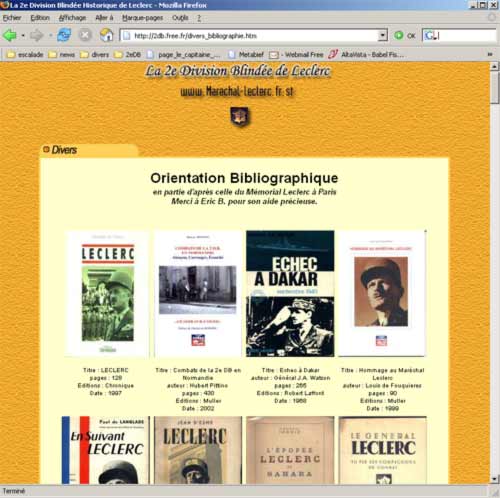Select the Jean d'Esme Leclerc cover
The width and height of the screenshot is (500, 498).
coord(198,450)
